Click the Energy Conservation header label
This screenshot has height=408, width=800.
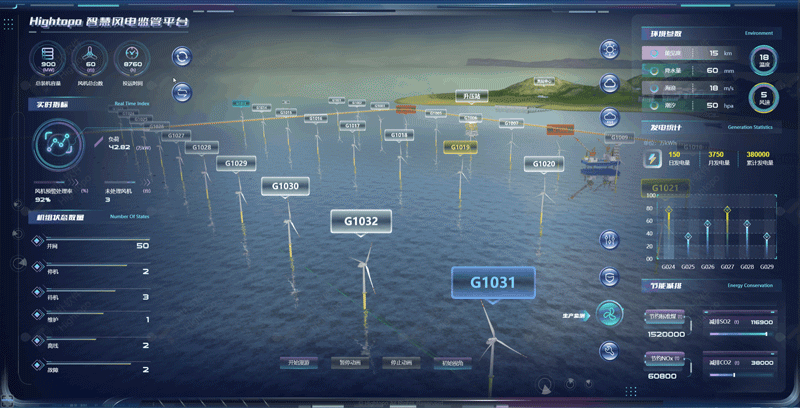pyautogui.click(x=750, y=286)
